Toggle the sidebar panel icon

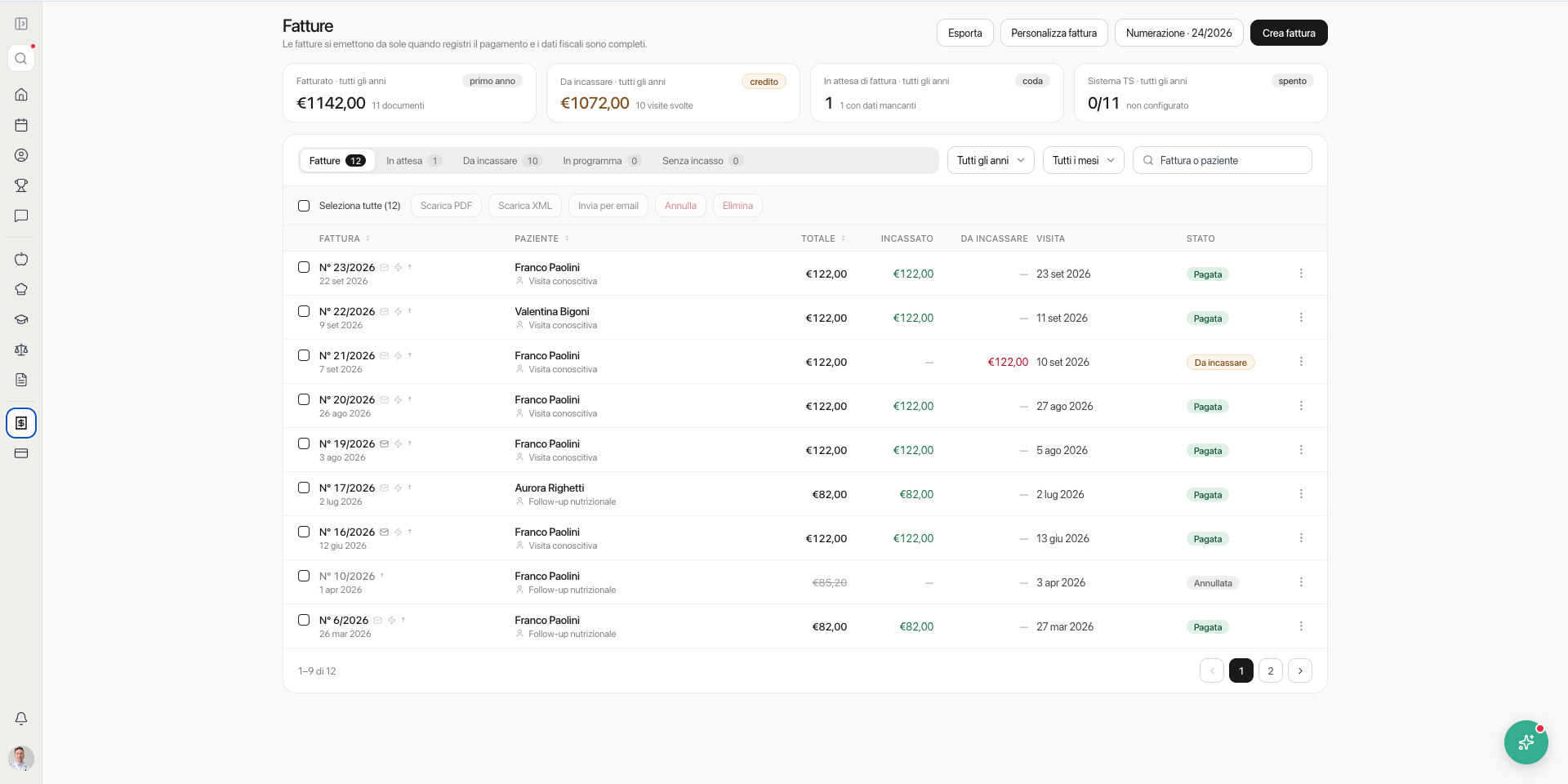(x=21, y=24)
